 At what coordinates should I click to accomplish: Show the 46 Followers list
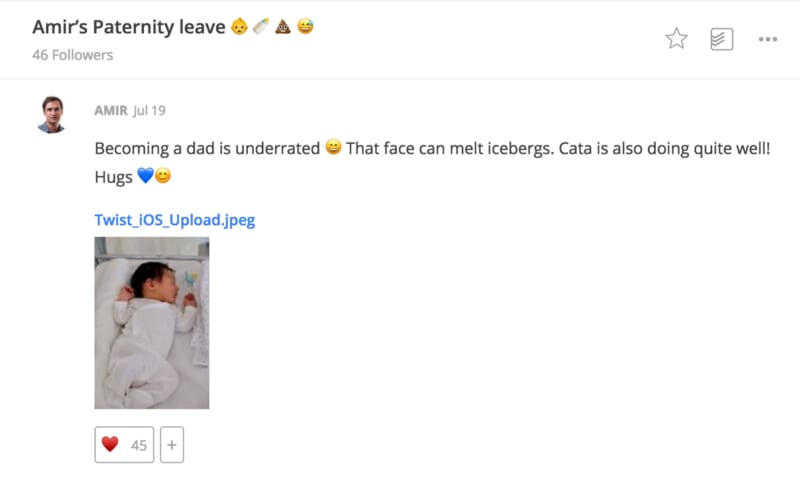[72, 55]
